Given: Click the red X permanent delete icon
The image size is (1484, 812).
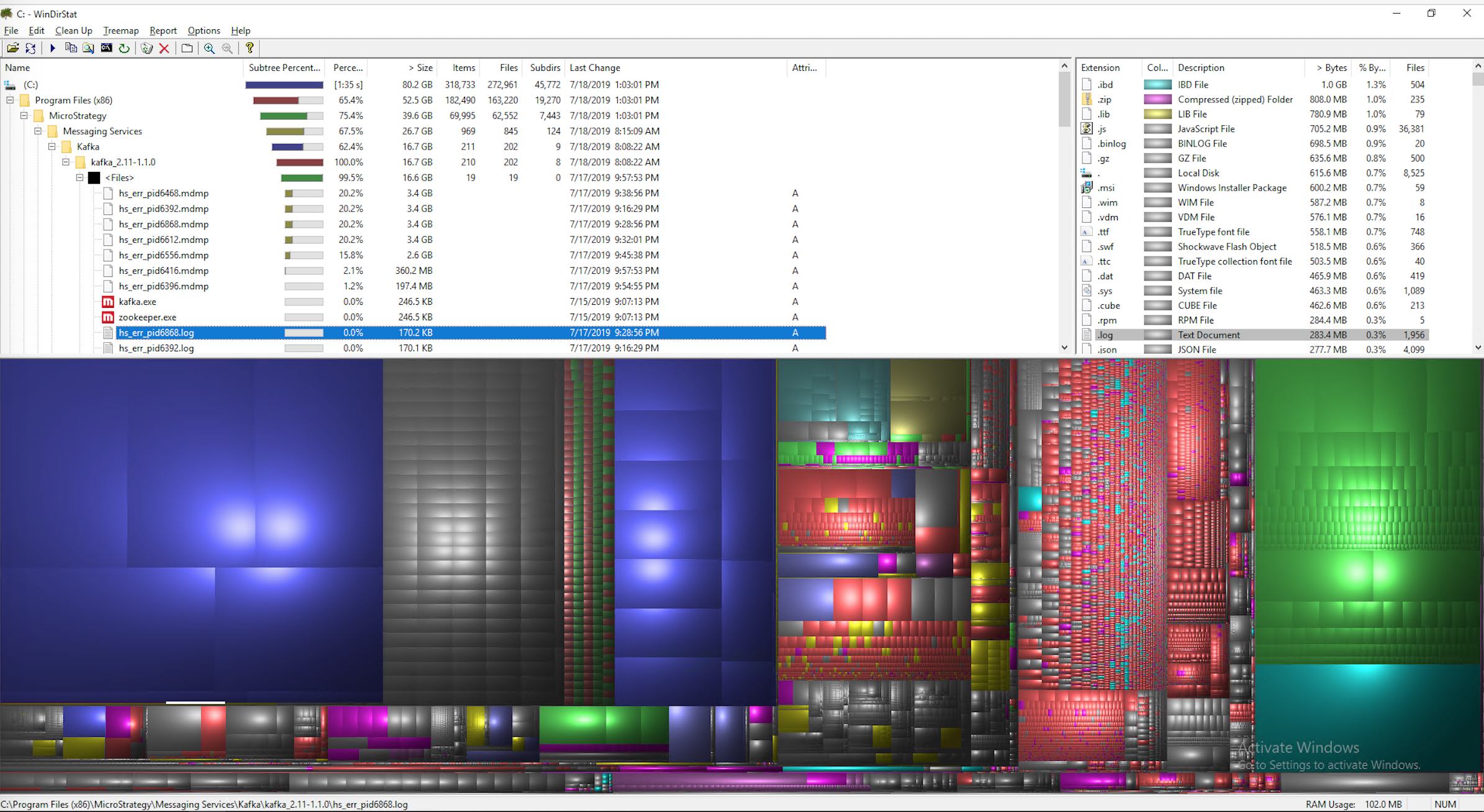Looking at the screenshot, I should (165, 48).
